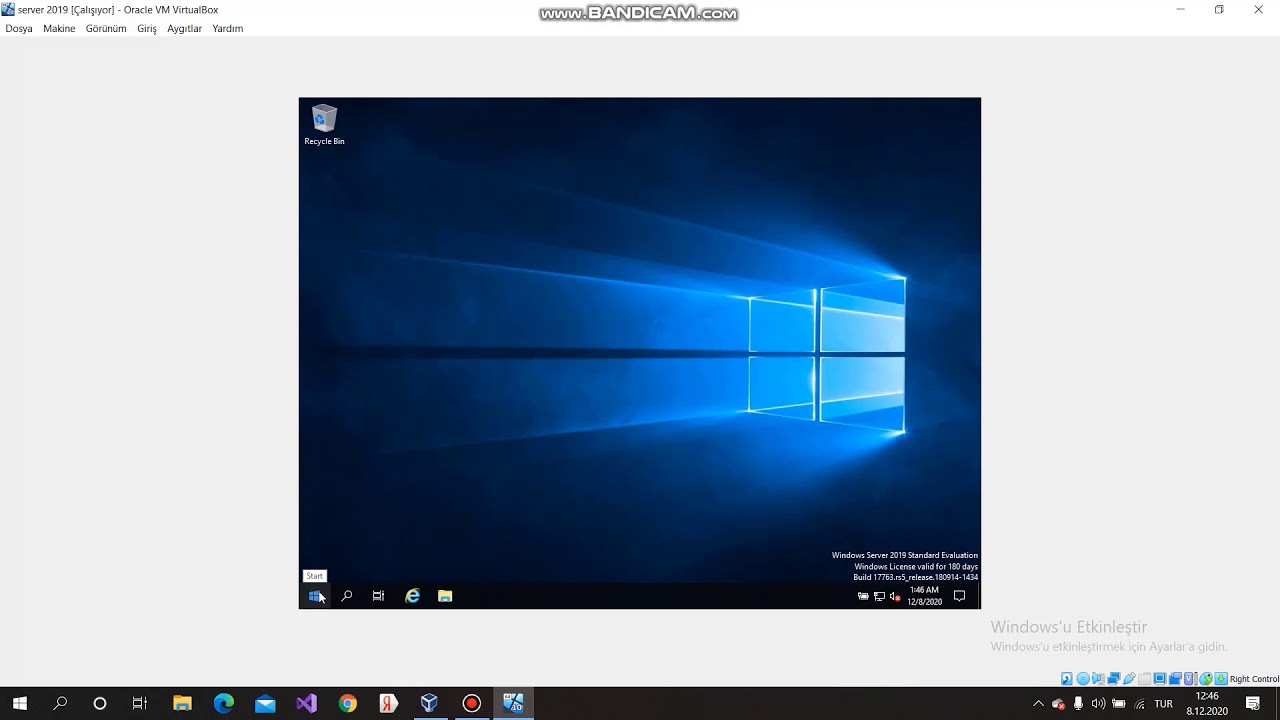
Task: Open the Görünüm menu
Action: pos(106,29)
